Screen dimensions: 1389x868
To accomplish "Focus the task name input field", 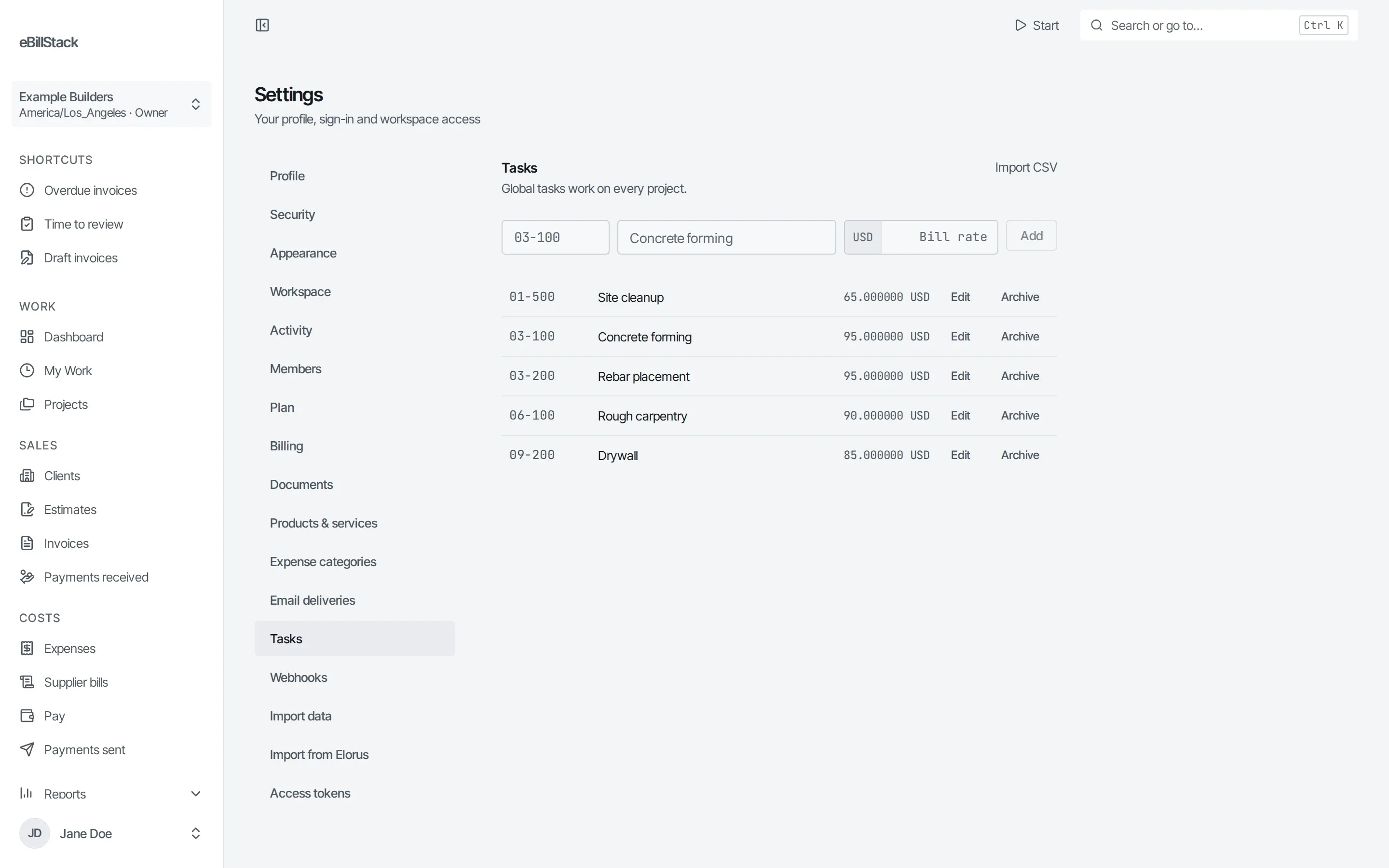I will (726, 238).
